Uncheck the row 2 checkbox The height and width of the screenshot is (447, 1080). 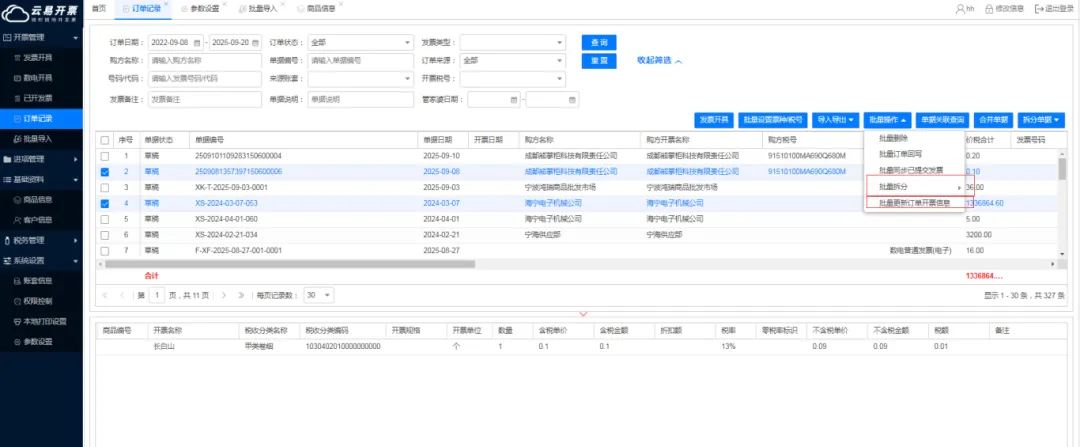(x=105, y=172)
